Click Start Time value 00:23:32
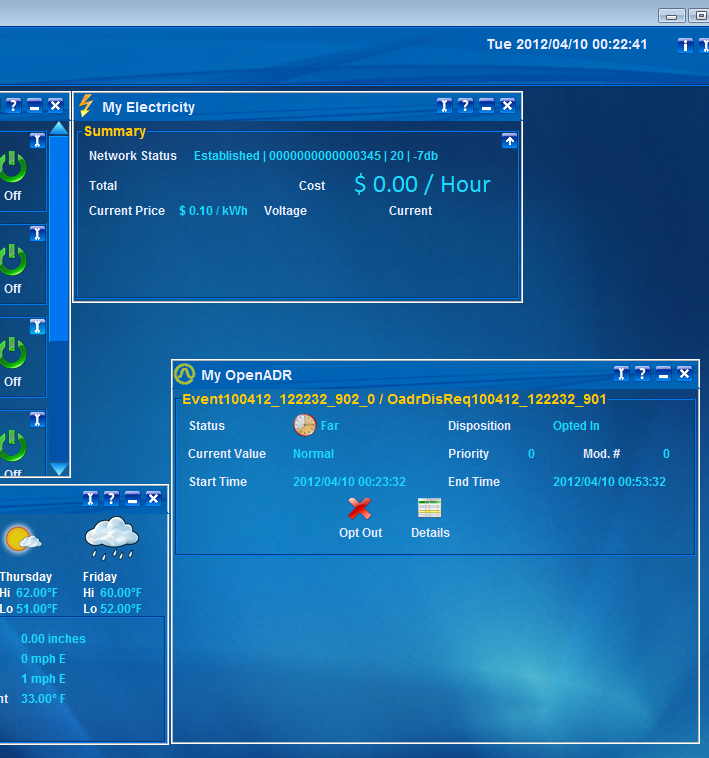The width and height of the screenshot is (709, 758). point(349,482)
